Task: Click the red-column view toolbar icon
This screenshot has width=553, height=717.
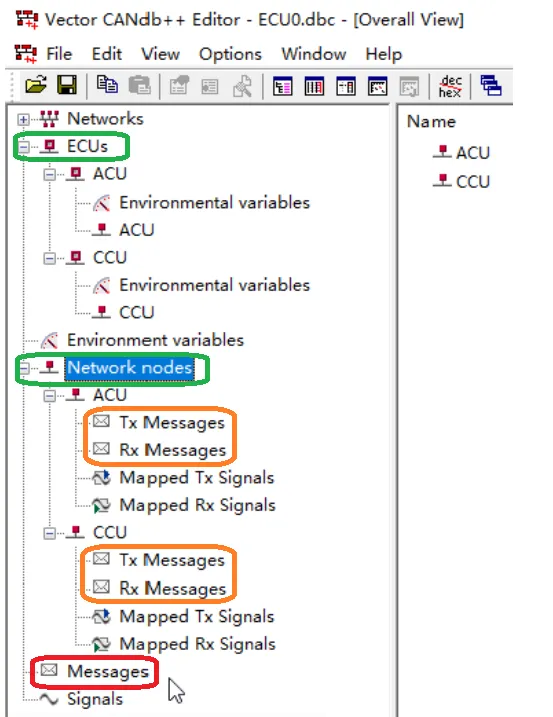Action: [x=314, y=86]
